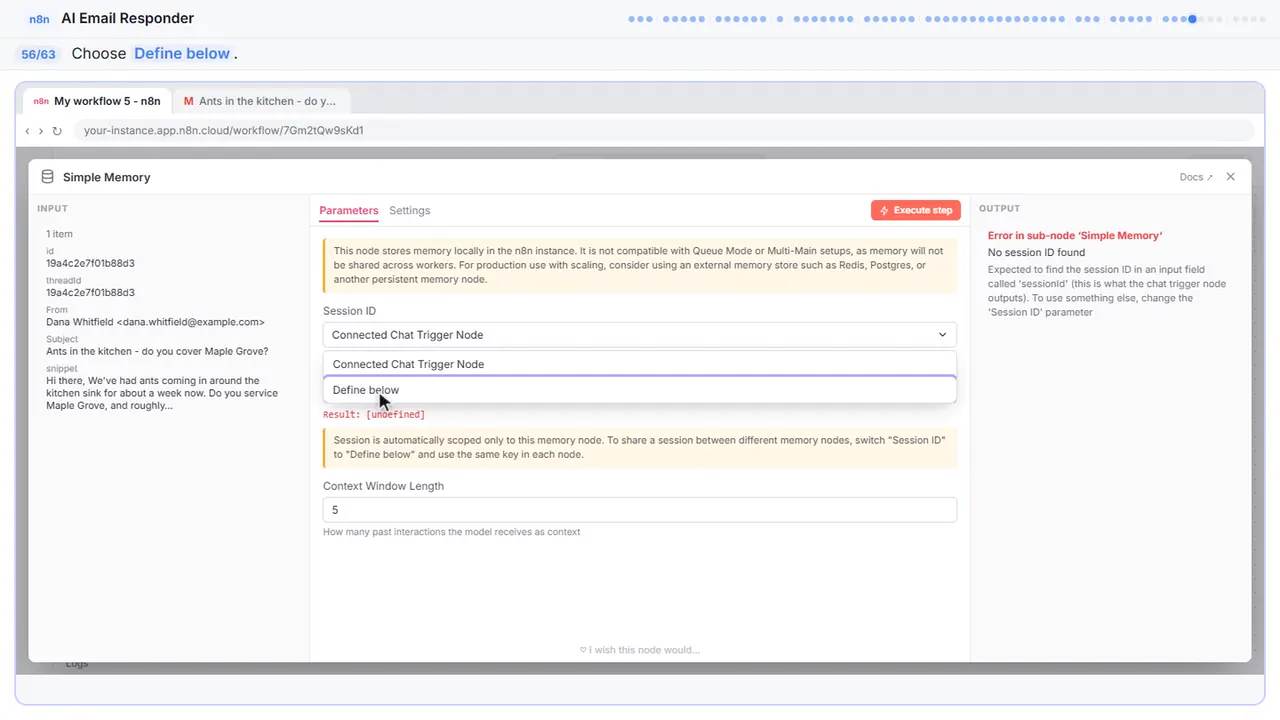Click the browser forward arrow
This screenshot has height=720, width=1280.
coord(41,131)
